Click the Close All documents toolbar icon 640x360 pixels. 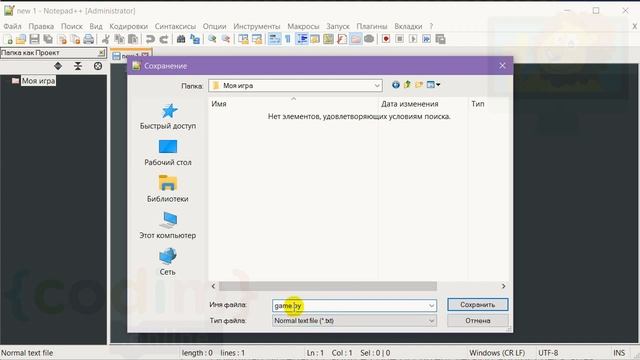[75, 39]
